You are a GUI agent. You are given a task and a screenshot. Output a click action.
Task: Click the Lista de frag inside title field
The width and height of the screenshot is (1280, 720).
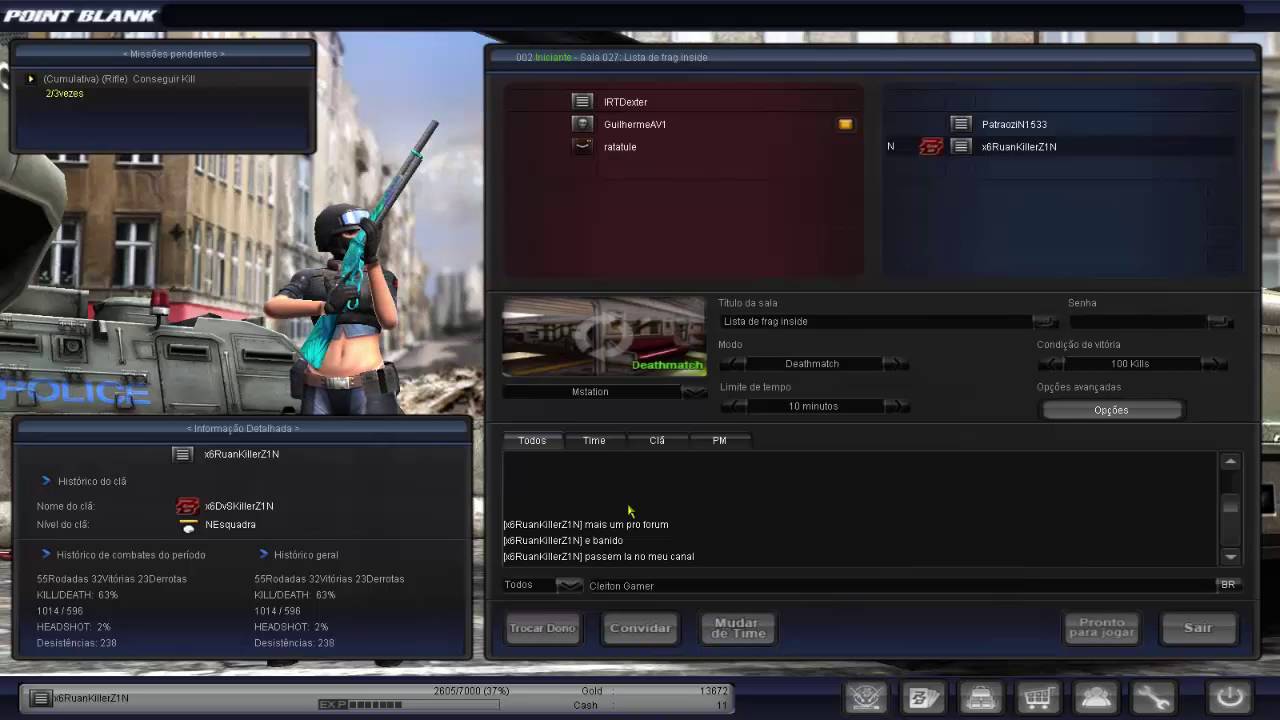pos(875,322)
